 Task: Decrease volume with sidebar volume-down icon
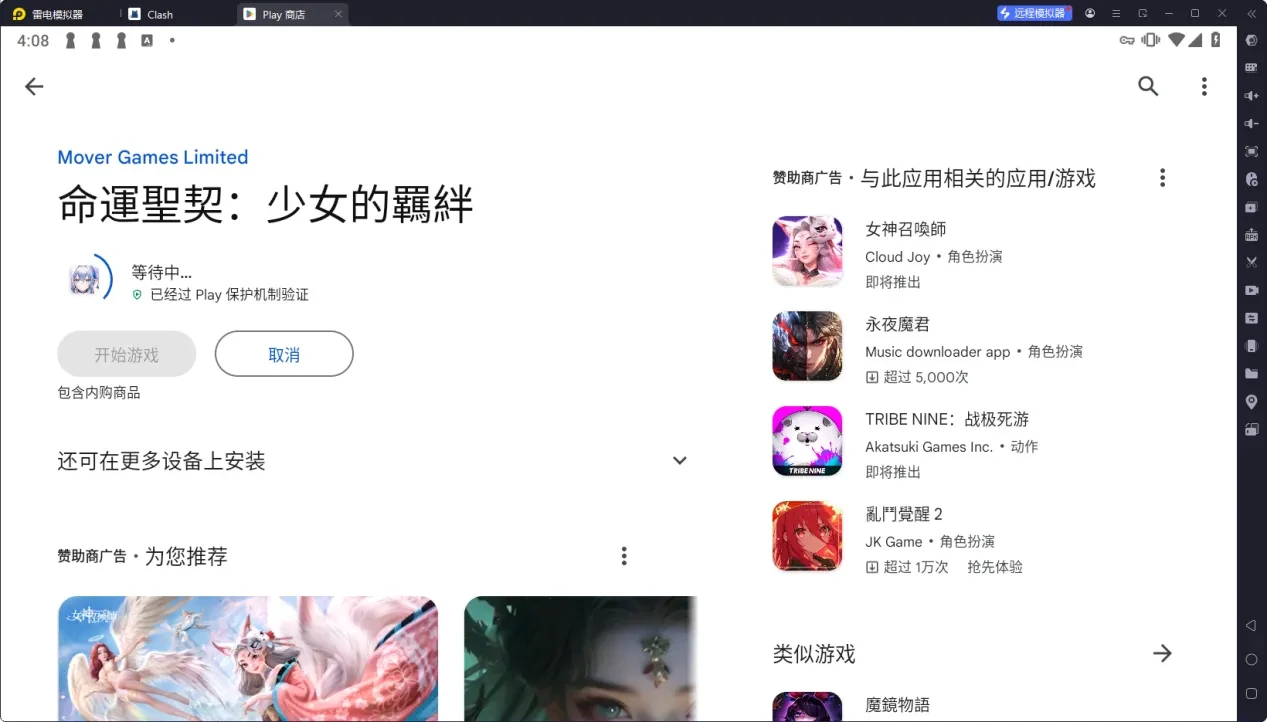coord(1251,124)
